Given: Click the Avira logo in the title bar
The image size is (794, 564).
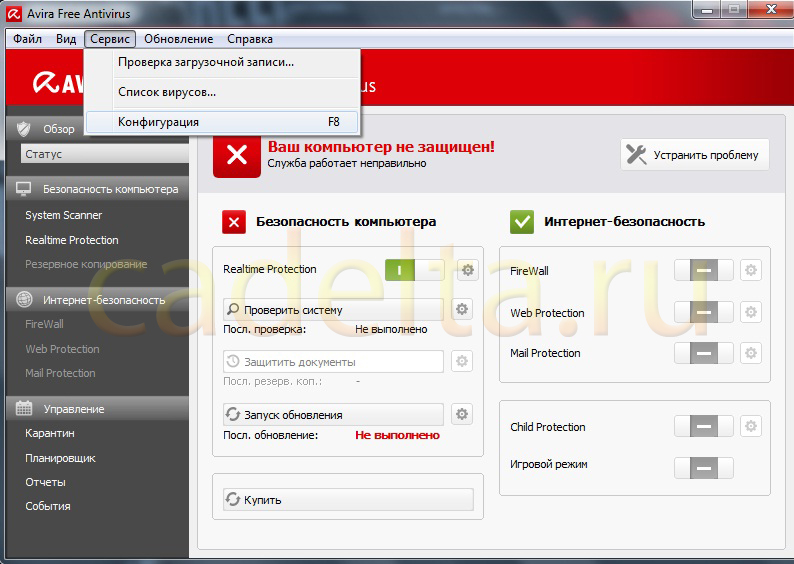Looking at the screenshot, I should [14, 14].
